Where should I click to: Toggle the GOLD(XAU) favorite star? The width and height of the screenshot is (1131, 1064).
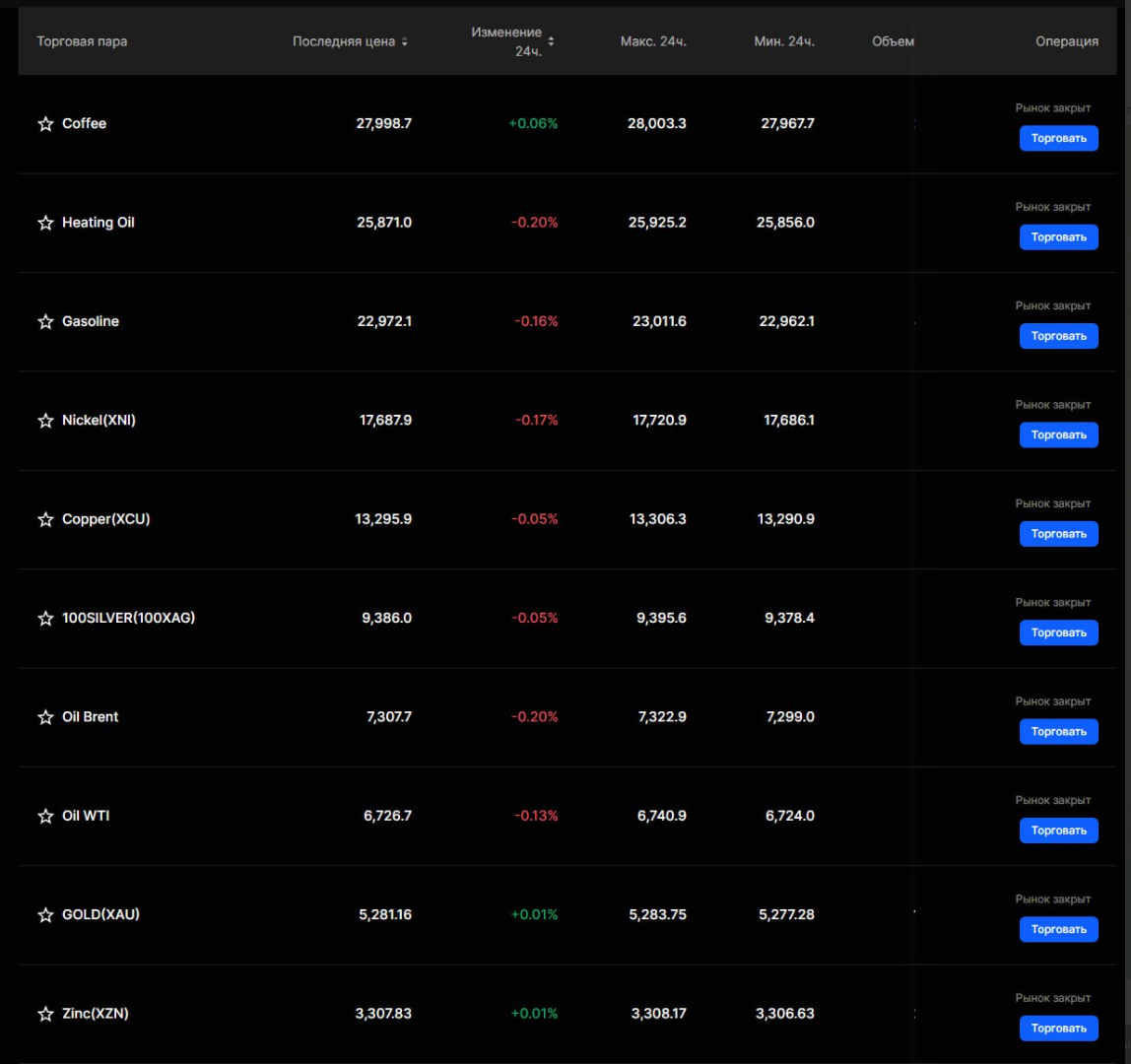[45, 915]
